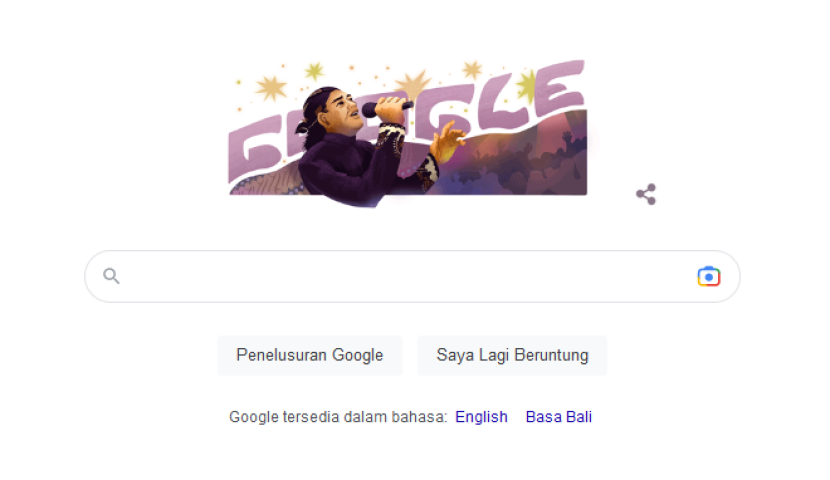Click the magnifying glass search icon
The image size is (830, 480).
(x=111, y=276)
